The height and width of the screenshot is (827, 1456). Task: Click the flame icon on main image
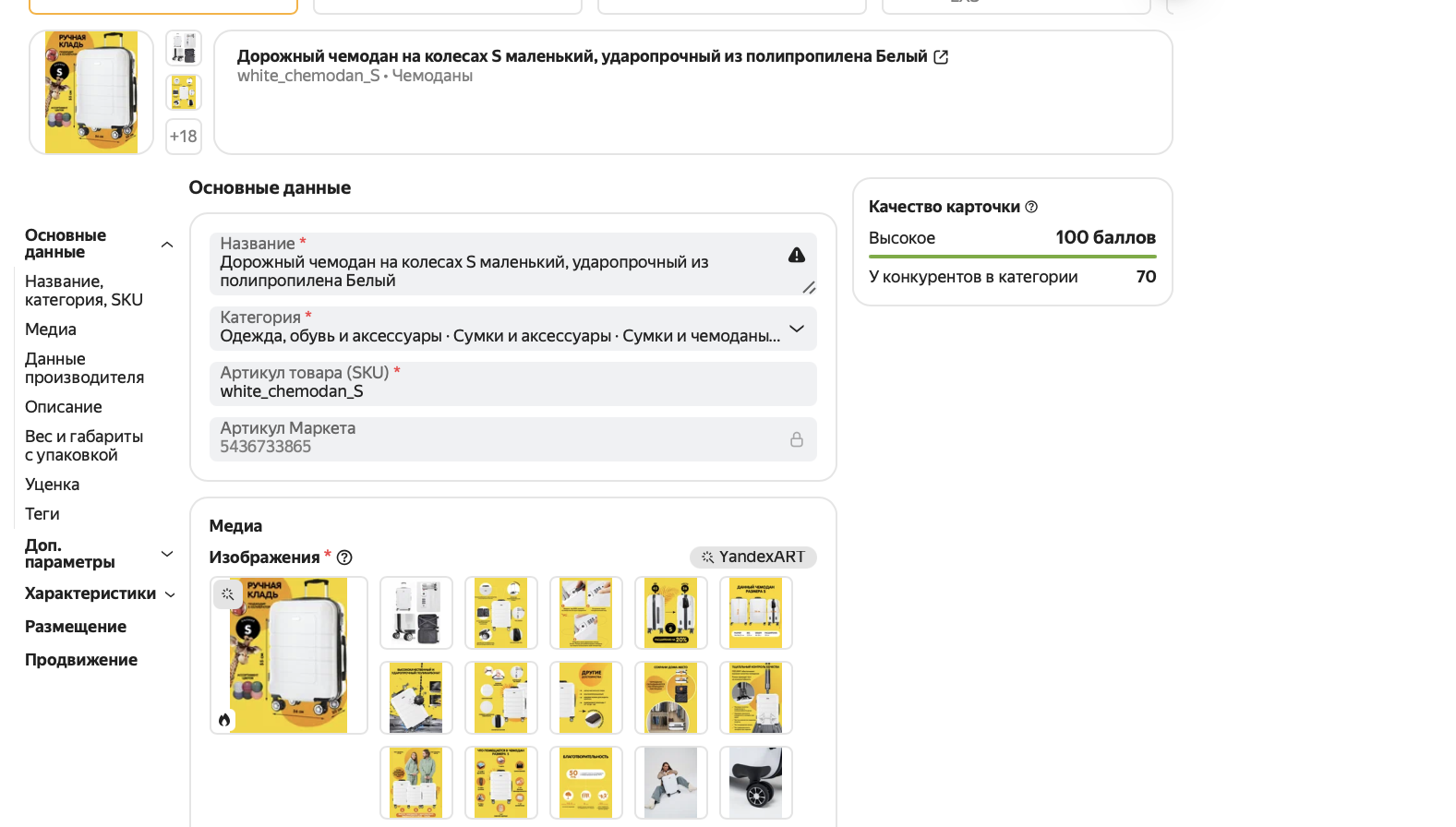pos(224,720)
